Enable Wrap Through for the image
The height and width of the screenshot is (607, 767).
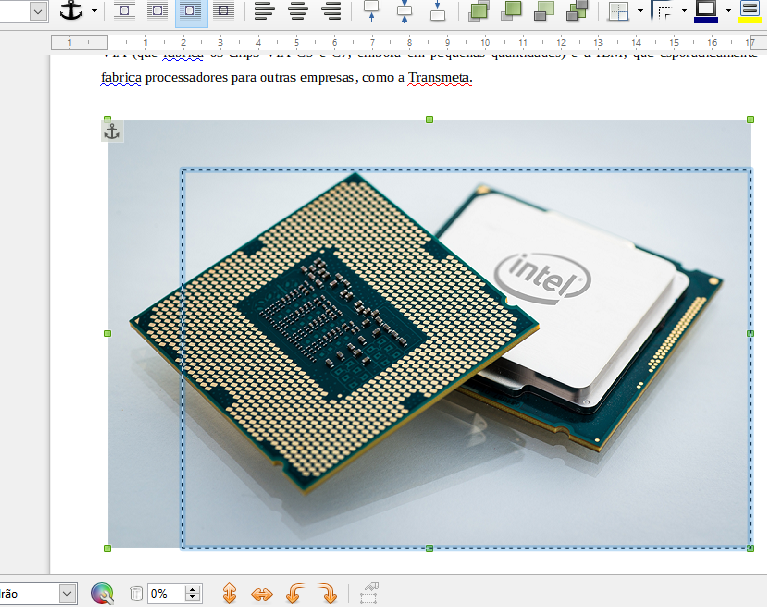224,10
